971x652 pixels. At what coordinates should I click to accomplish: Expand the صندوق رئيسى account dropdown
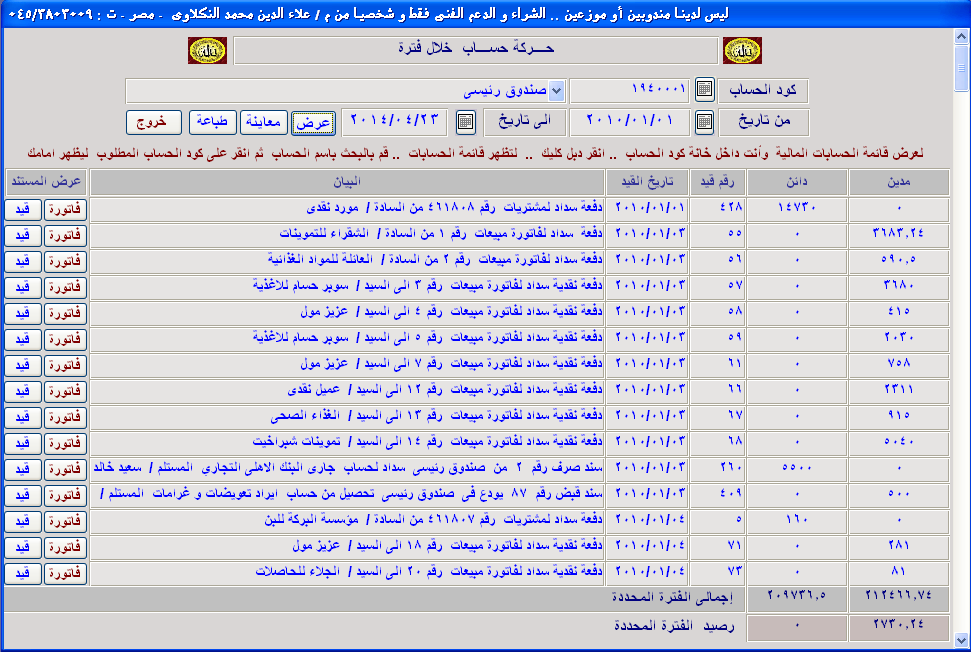[x=557, y=91]
